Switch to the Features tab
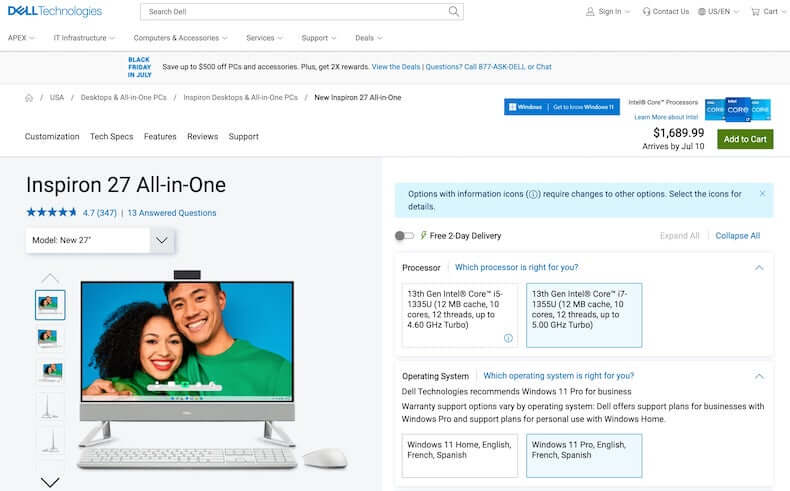This screenshot has height=491, width=790. [160, 136]
